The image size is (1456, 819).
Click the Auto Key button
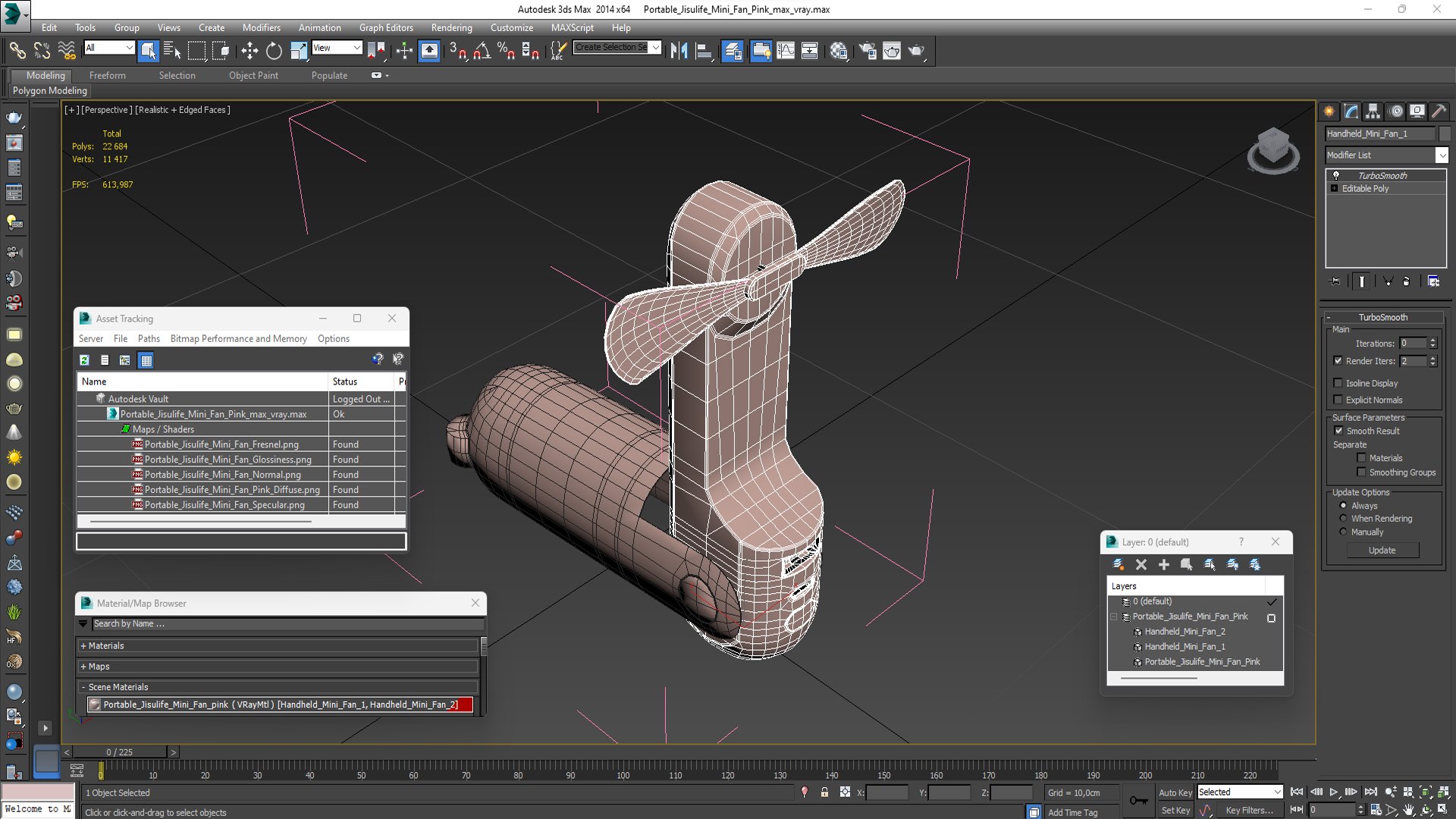(x=1175, y=792)
